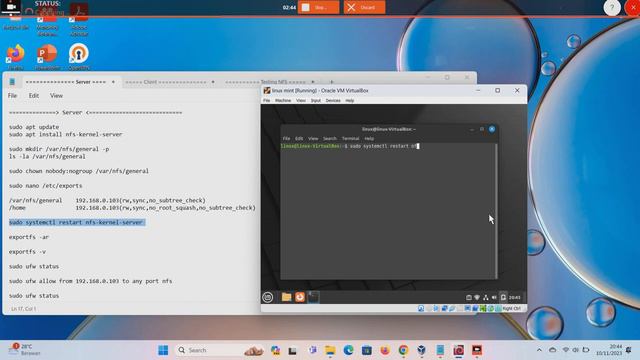Click highlighted 'sudo systemctl restart nfs-kernel-server' line

click(76, 222)
